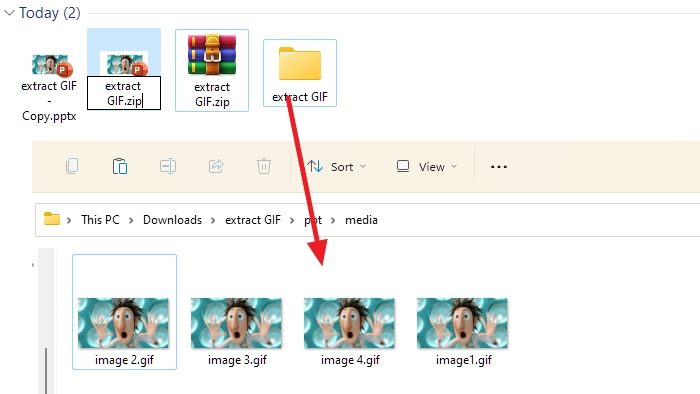This screenshot has width=700, height=394.
Task: Open the View dropdown menu
Action: (x=427, y=167)
